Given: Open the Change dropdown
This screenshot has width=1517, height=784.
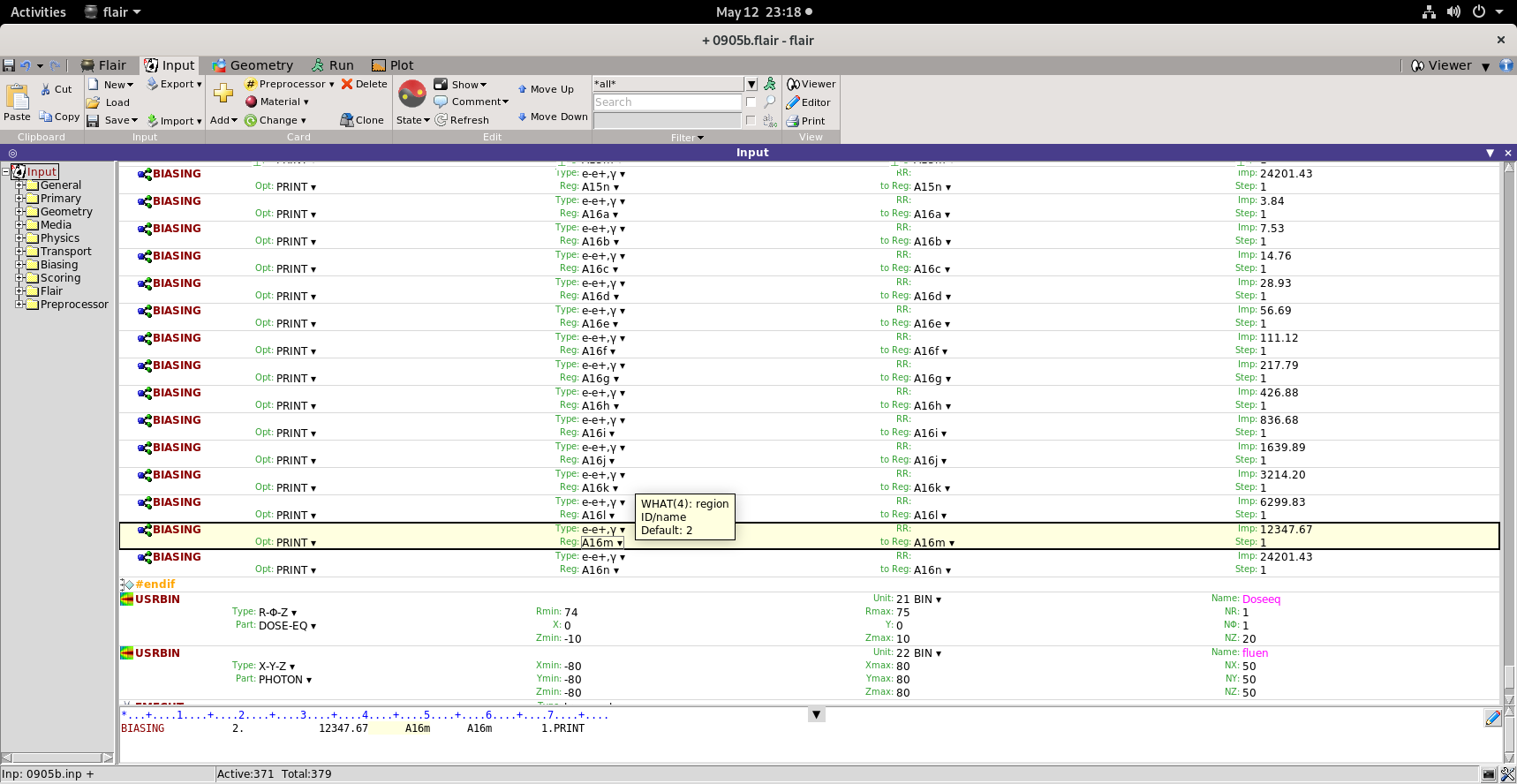Looking at the screenshot, I should point(275,120).
